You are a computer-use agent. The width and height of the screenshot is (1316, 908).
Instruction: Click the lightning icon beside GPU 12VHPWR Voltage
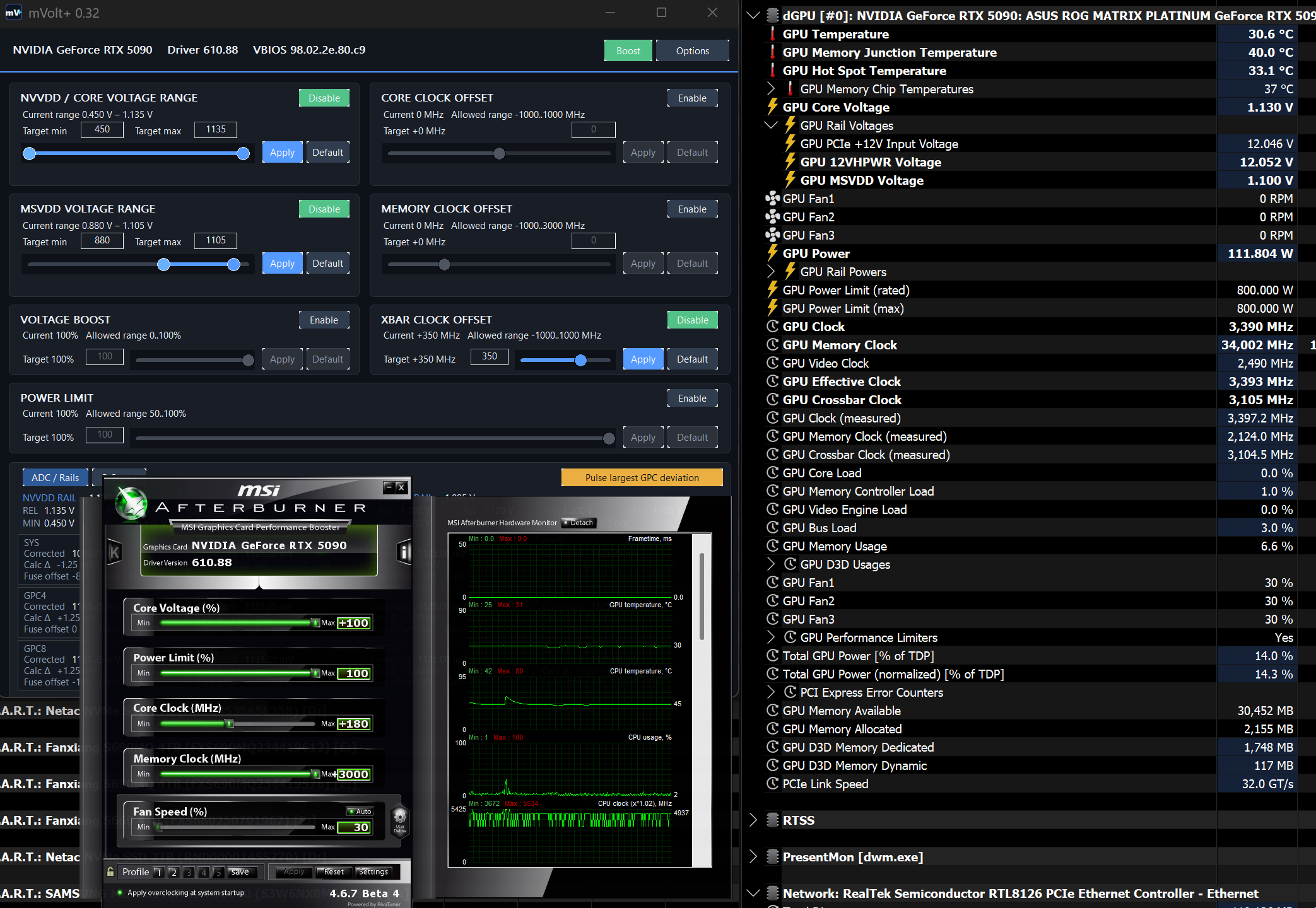(790, 162)
